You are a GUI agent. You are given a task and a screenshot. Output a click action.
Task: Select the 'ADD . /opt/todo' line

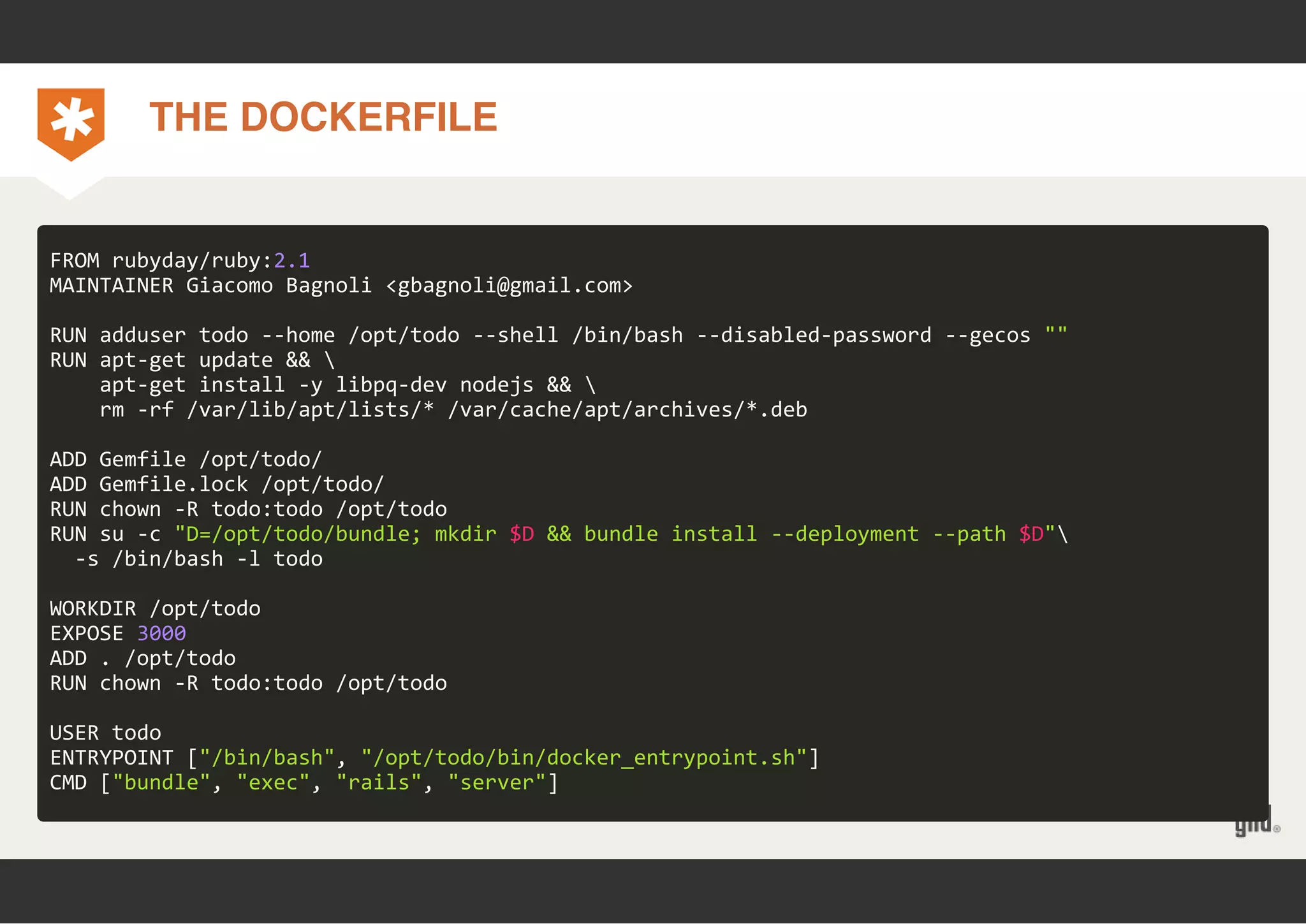143,659
